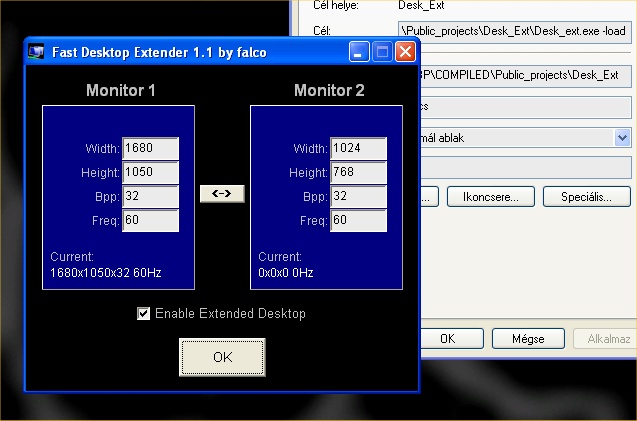Select the Monitor 2 Freq input field
The width and height of the screenshot is (637, 421).
(359, 220)
